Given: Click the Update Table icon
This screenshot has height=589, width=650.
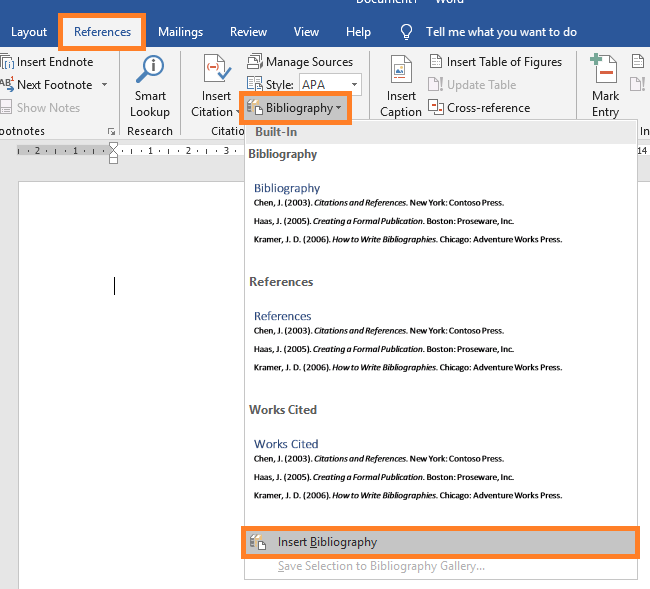Looking at the screenshot, I should 436,85.
